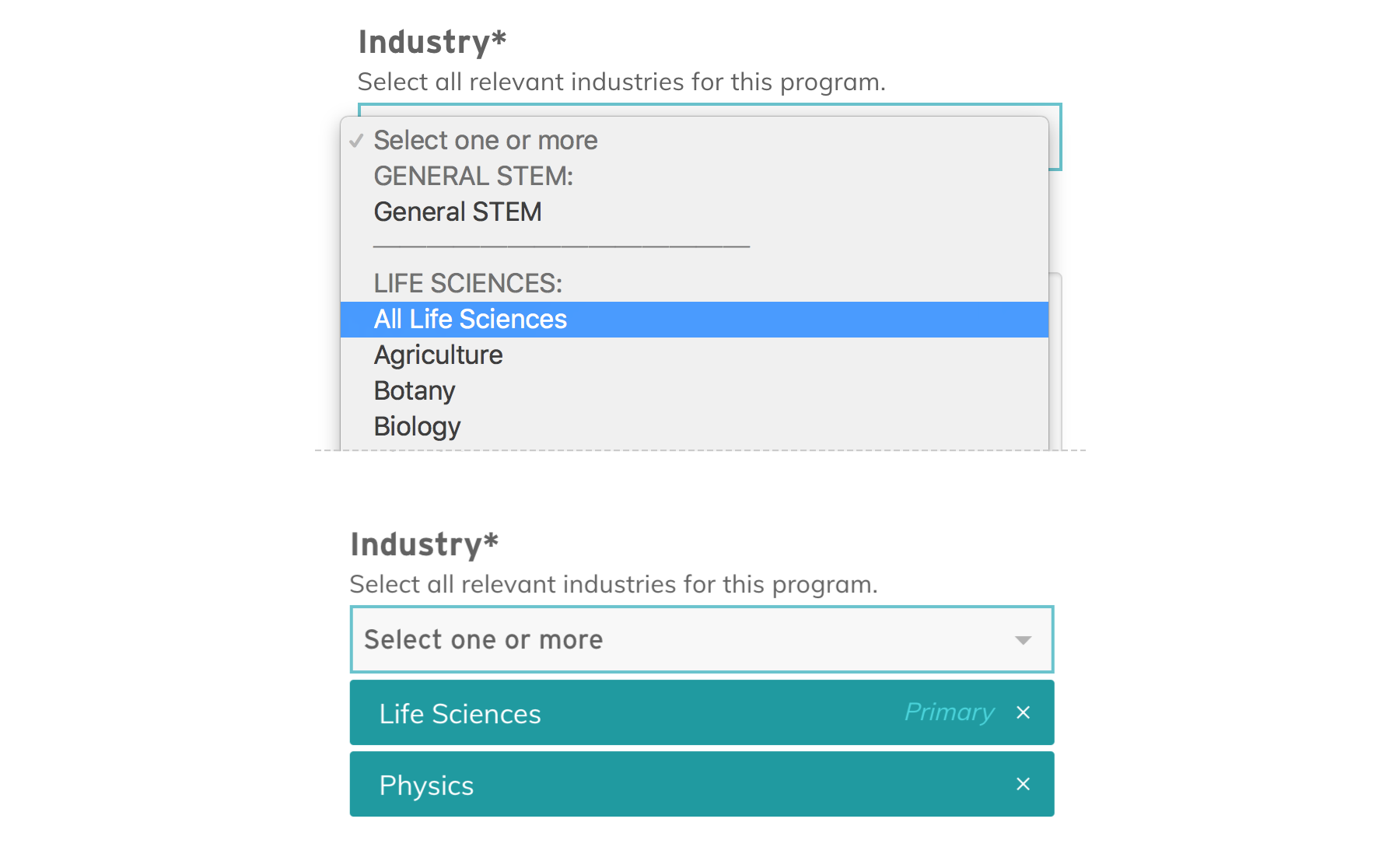Click the Physics selected tag
This screenshot has height=843, width=1400.
426,785
